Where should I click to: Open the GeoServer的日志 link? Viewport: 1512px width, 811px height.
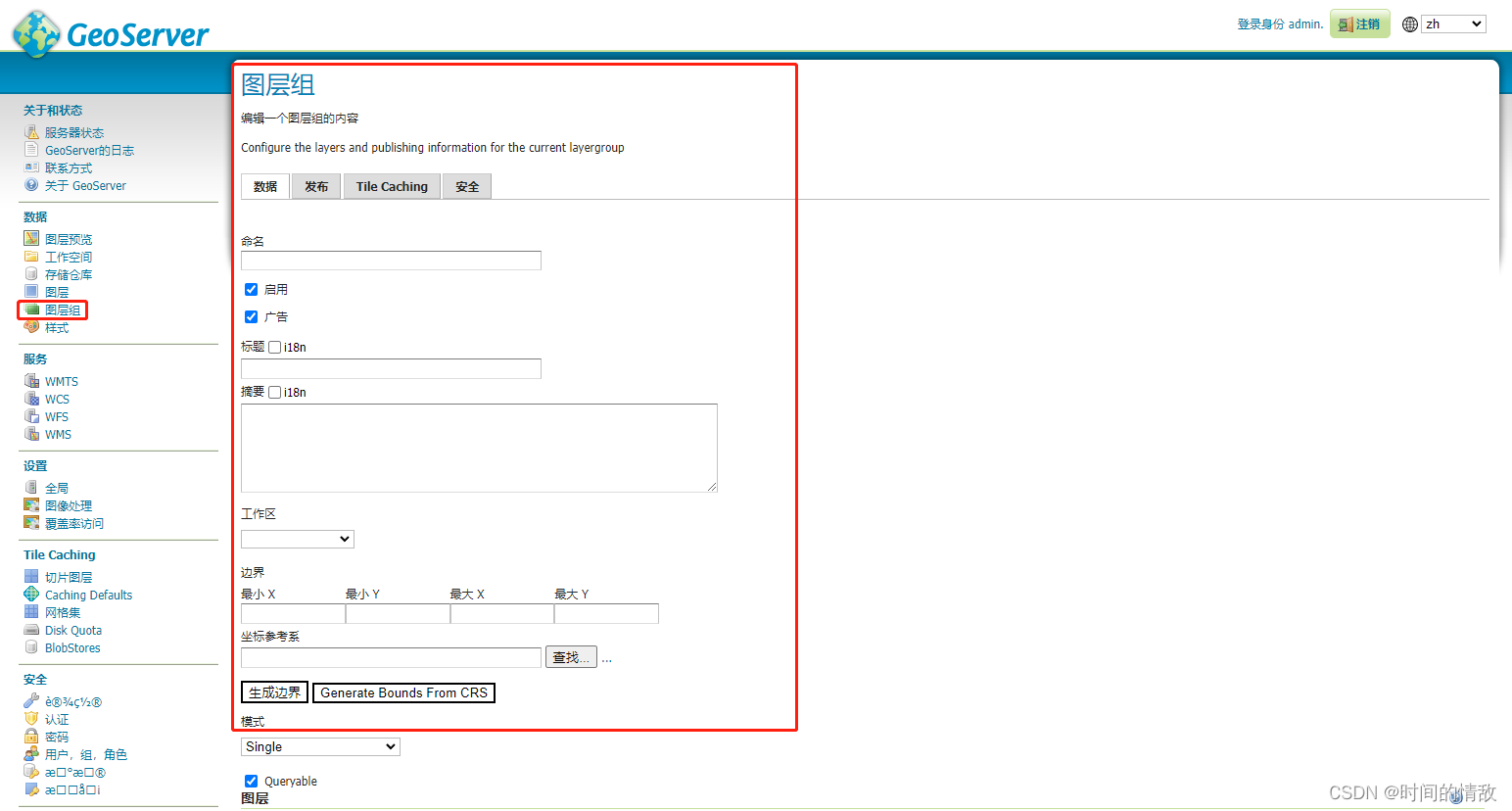coord(89,150)
